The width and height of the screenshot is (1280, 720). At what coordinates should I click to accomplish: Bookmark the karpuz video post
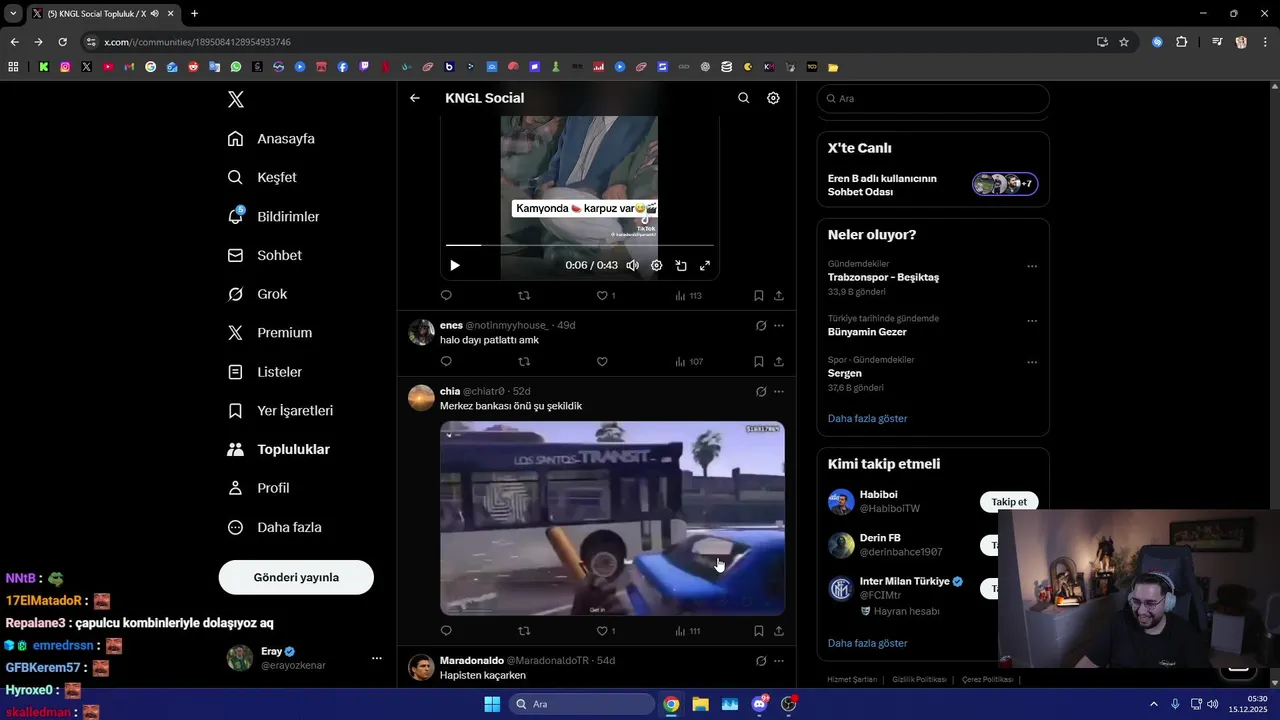pyautogui.click(x=758, y=295)
